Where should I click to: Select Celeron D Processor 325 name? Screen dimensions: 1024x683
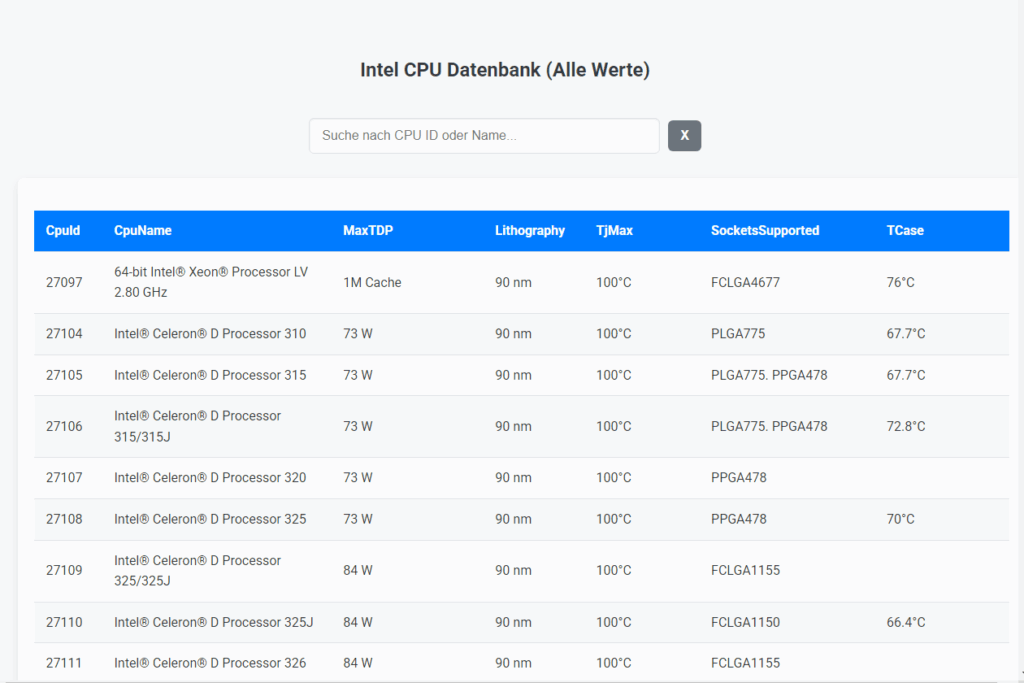click(210, 519)
